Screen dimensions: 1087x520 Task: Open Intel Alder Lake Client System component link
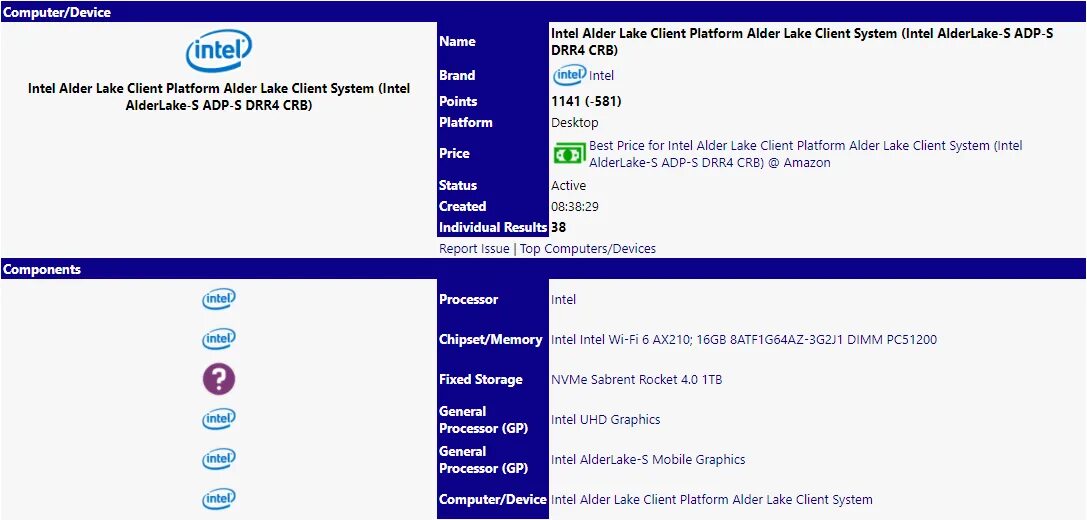coord(711,499)
